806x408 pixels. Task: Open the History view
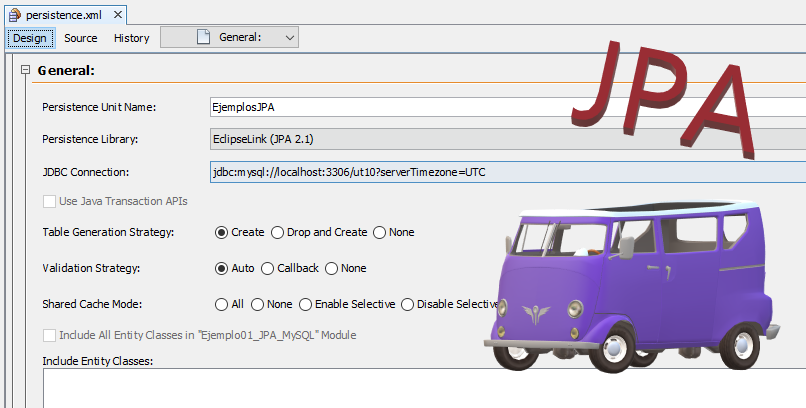click(x=132, y=38)
